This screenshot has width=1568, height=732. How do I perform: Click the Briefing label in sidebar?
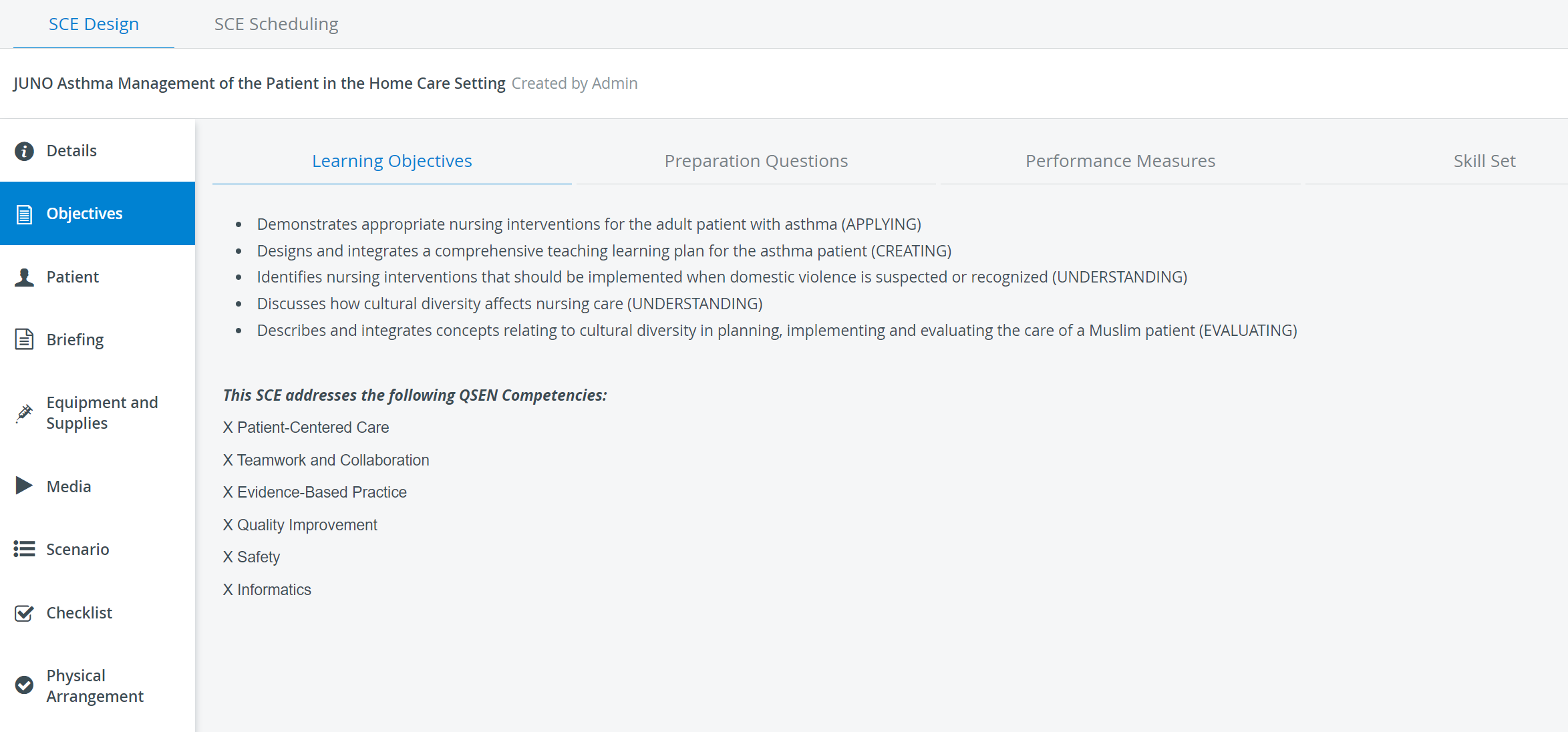(75, 340)
